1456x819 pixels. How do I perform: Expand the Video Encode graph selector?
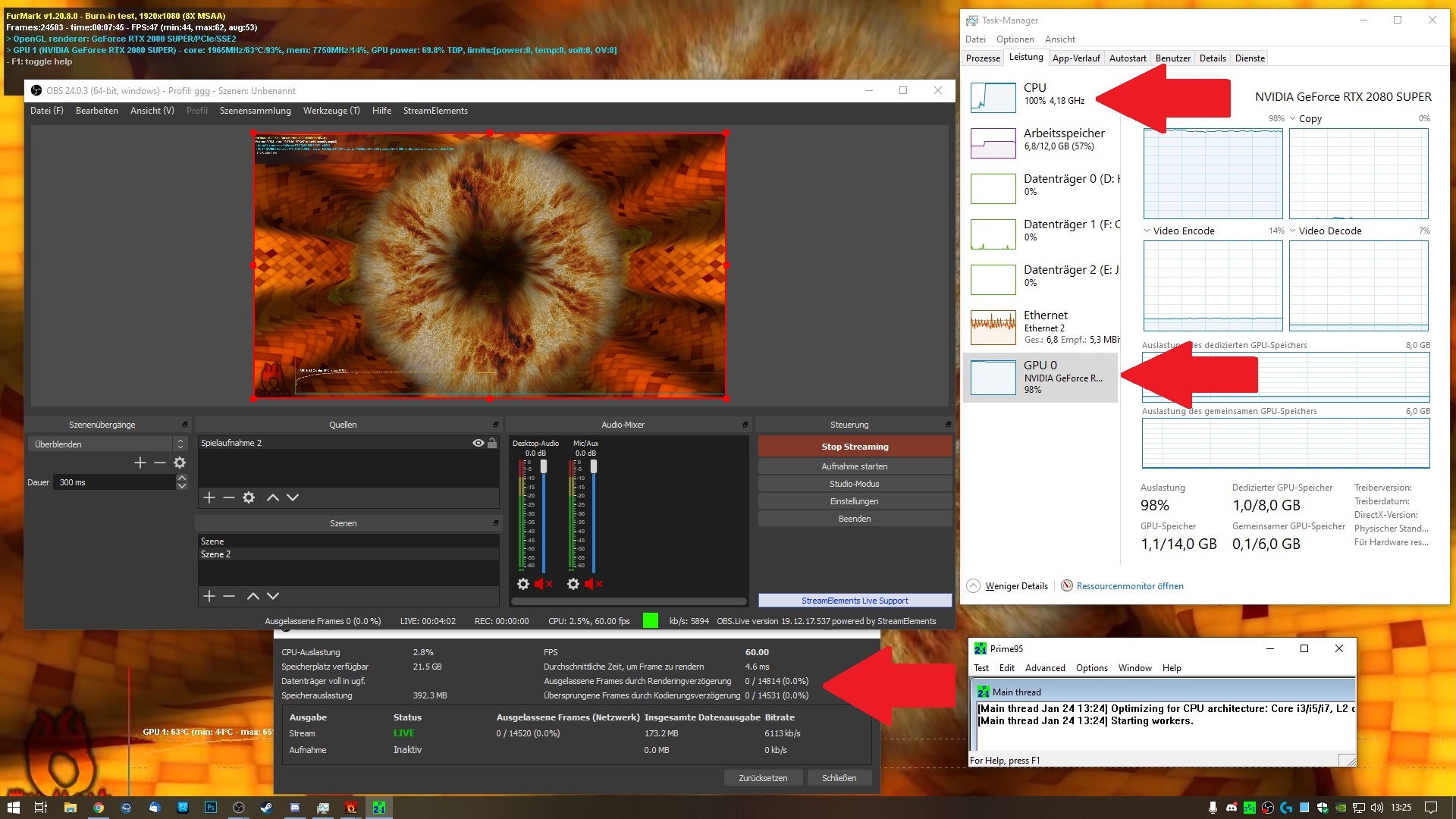tap(1147, 231)
